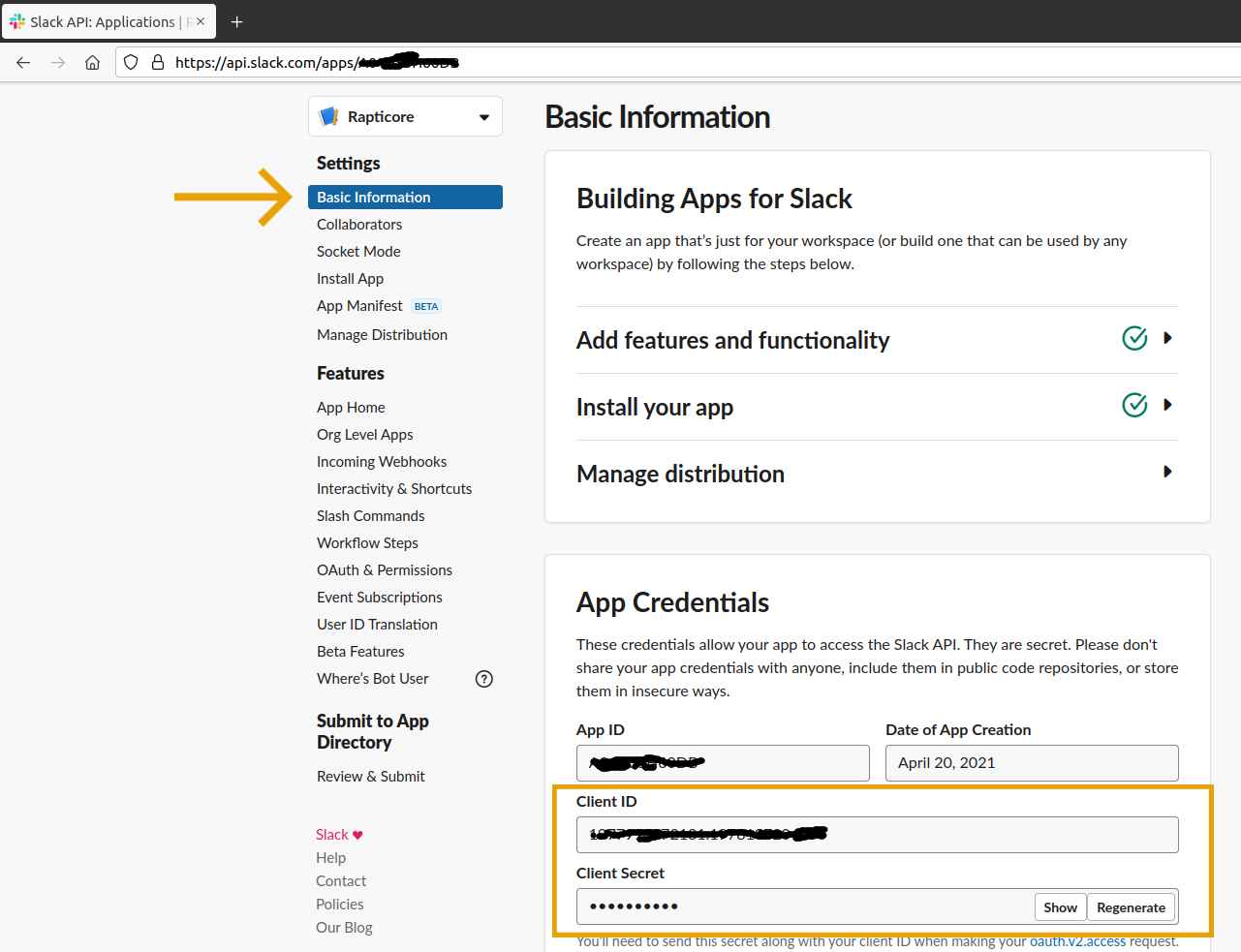Screen dimensions: 1241x952
Task: Click the browser back arrow
Action: pyautogui.click(x=23, y=62)
